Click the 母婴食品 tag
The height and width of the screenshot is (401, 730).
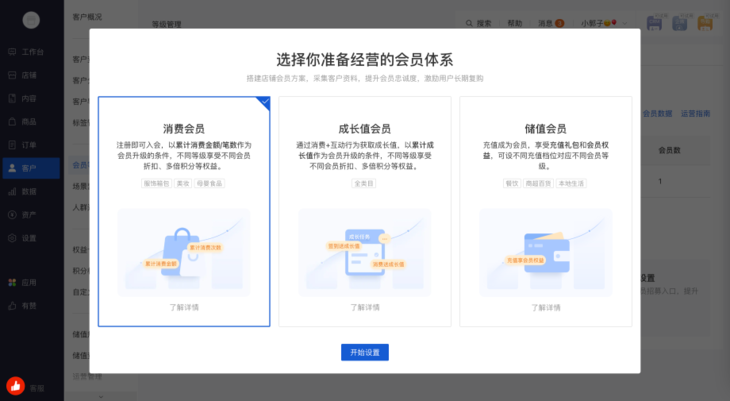click(x=210, y=184)
